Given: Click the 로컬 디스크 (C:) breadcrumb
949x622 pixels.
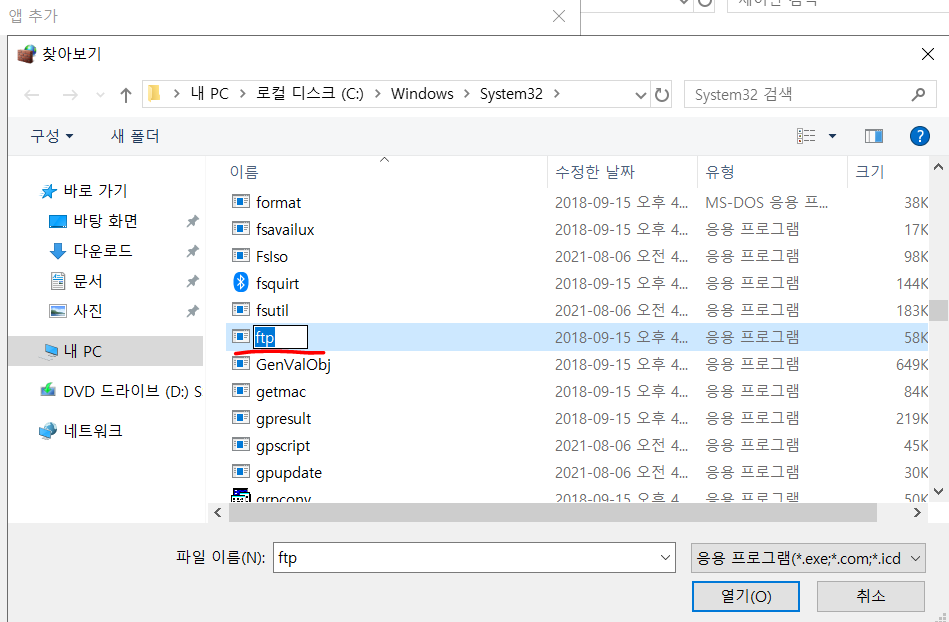Looking at the screenshot, I should pyautogui.click(x=309, y=94).
